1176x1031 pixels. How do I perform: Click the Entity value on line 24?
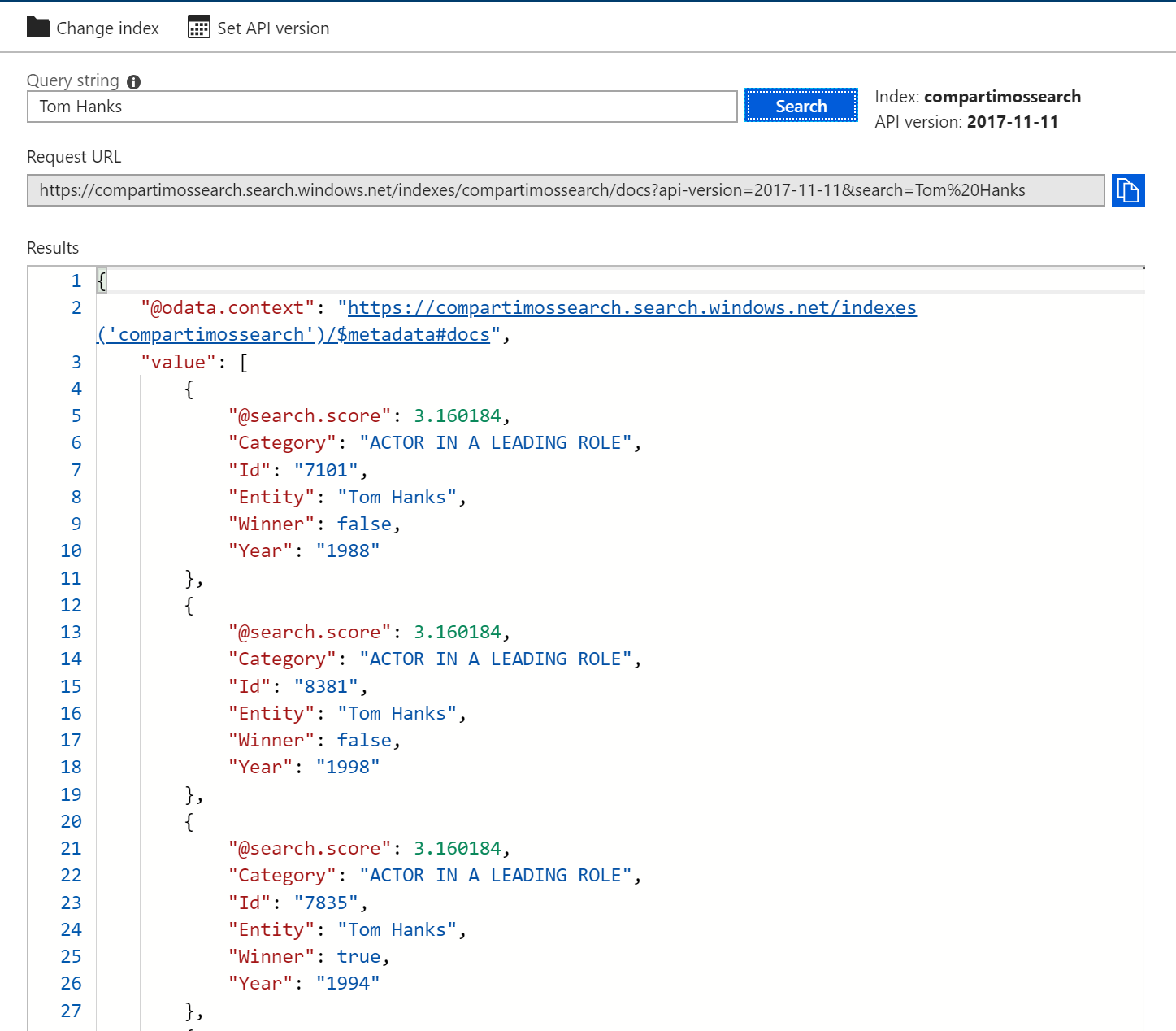pos(397,929)
